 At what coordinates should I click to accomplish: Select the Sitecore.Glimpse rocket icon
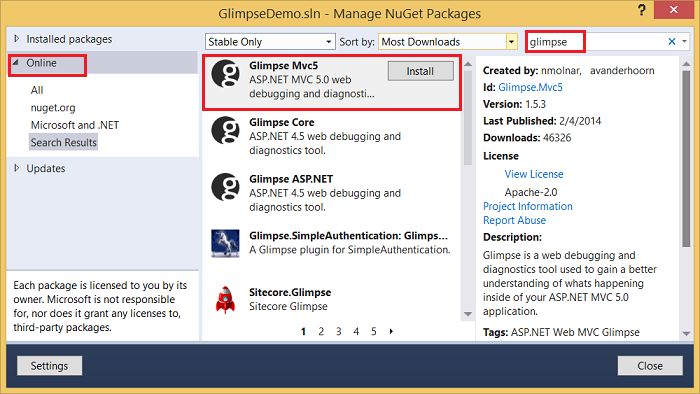pyautogui.click(x=225, y=300)
